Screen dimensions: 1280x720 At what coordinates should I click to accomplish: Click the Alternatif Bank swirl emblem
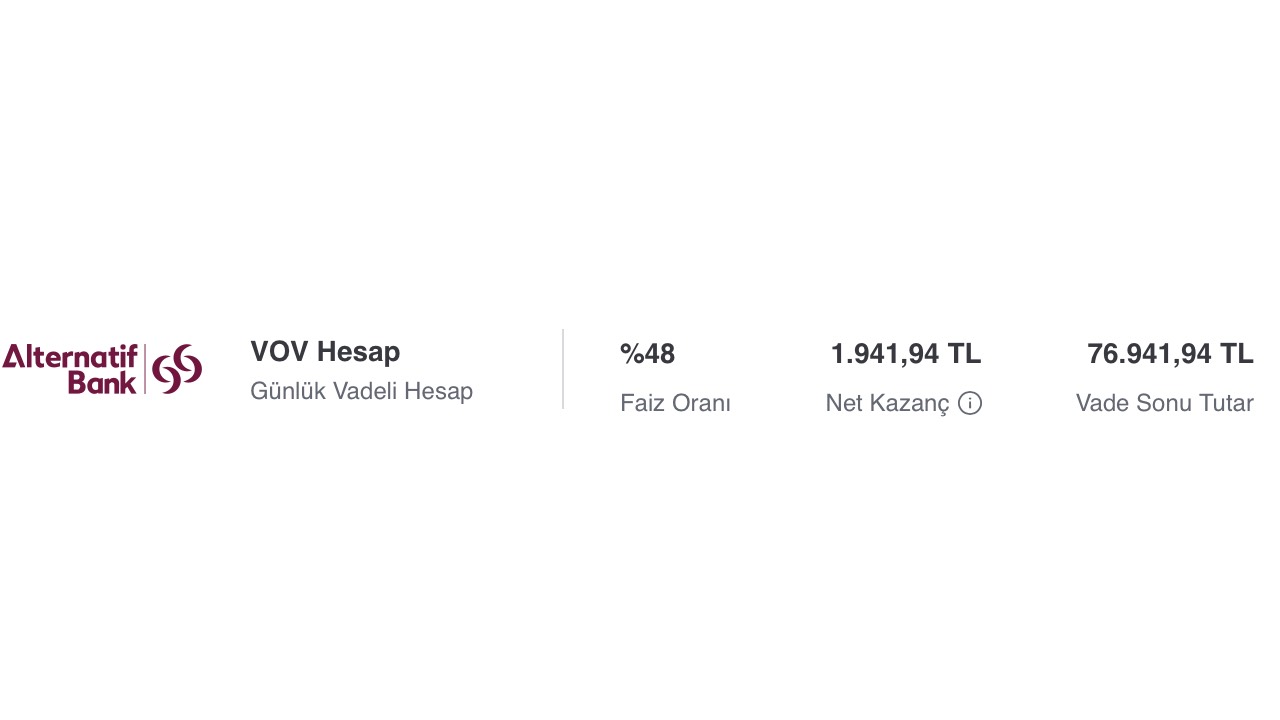pyautogui.click(x=178, y=369)
